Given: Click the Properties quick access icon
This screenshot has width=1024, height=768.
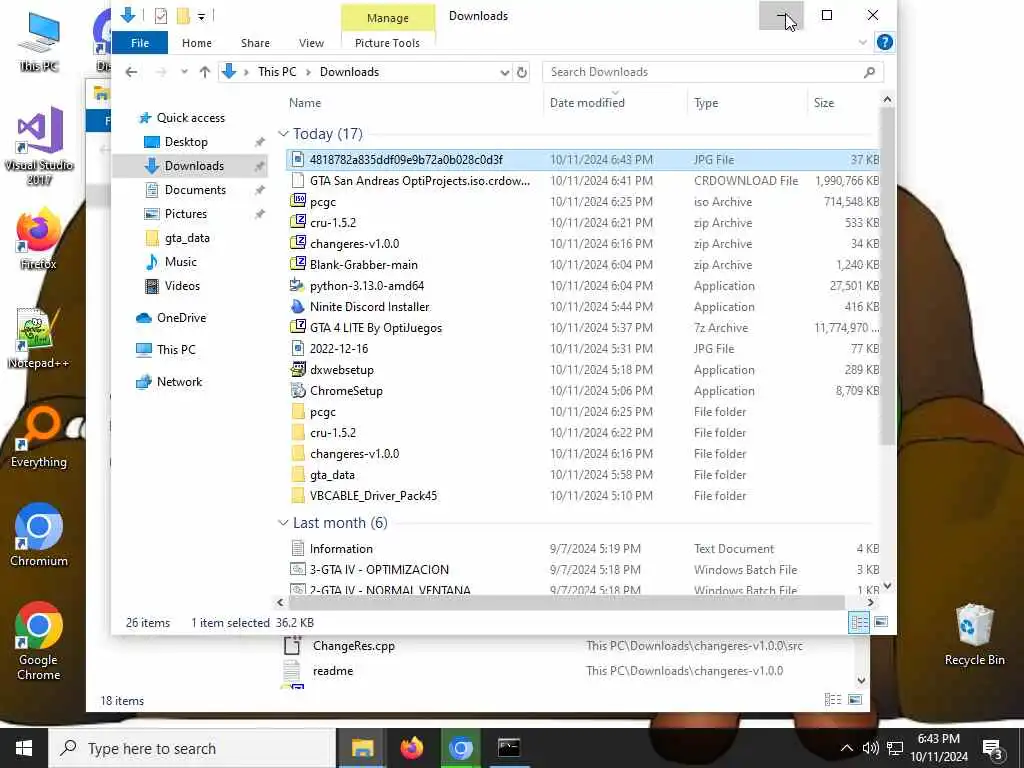Looking at the screenshot, I should click(x=161, y=16).
